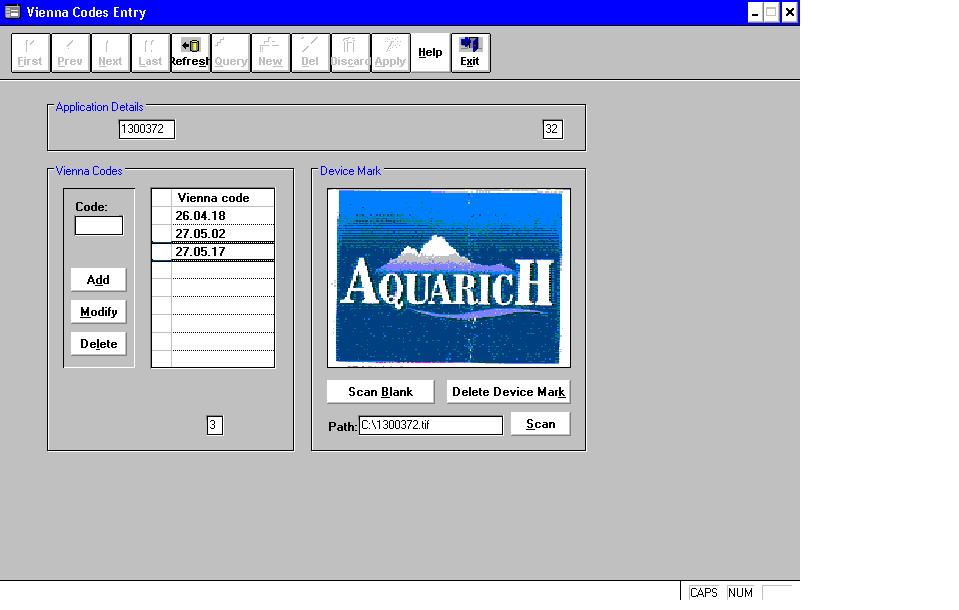Click the Scan Blank button
The image size is (959, 610).
[x=380, y=392]
